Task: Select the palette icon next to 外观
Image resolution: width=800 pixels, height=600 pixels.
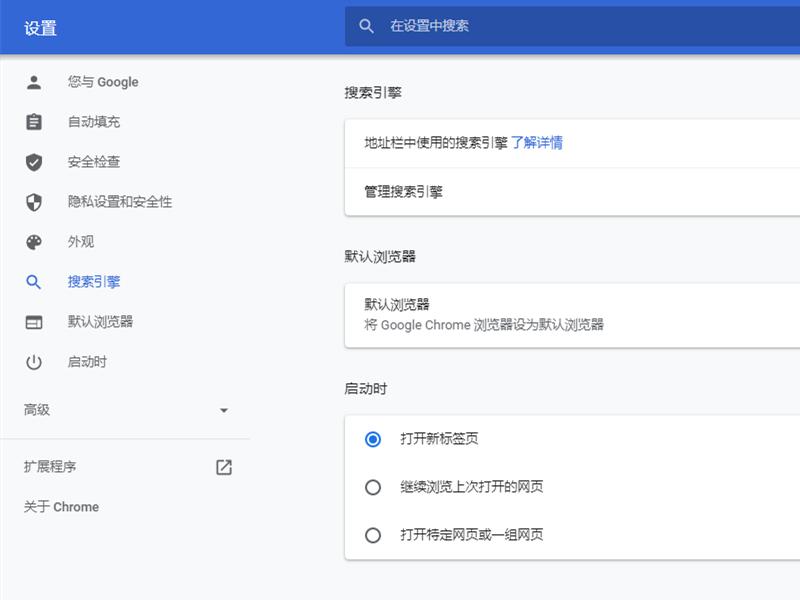Action: pos(33,242)
